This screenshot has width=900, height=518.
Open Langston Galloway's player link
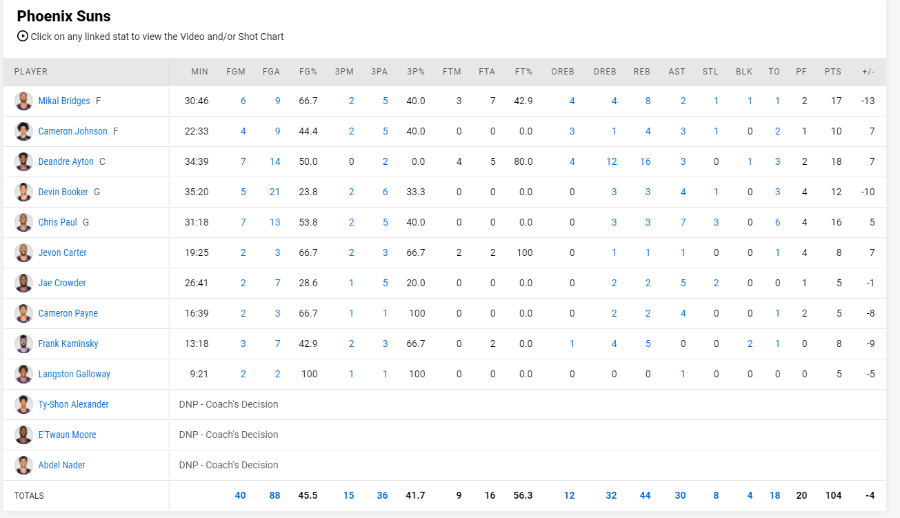pyautogui.click(x=74, y=374)
